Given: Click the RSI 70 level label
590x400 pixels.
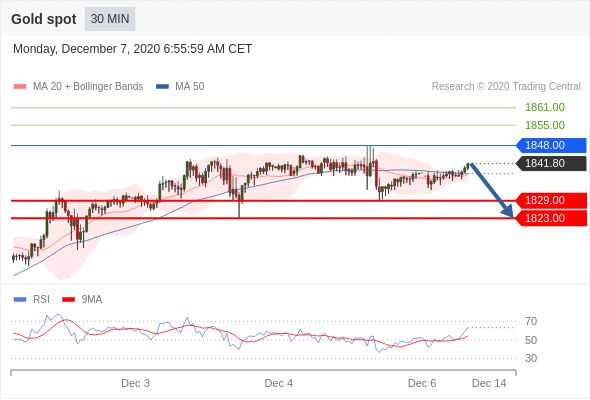Looking at the screenshot, I should pos(531,321).
